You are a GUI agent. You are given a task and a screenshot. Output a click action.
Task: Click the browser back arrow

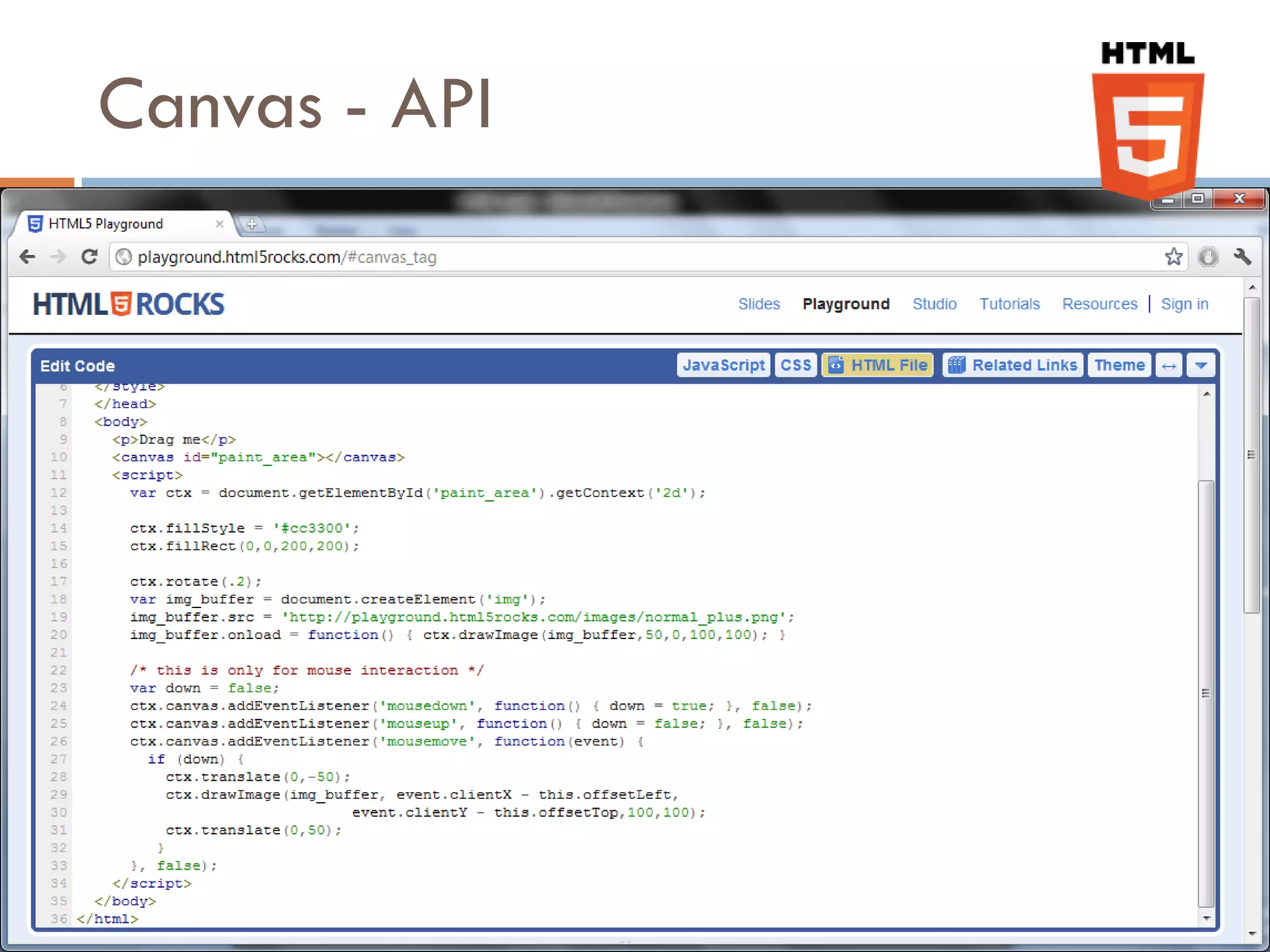(x=27, y=257)
